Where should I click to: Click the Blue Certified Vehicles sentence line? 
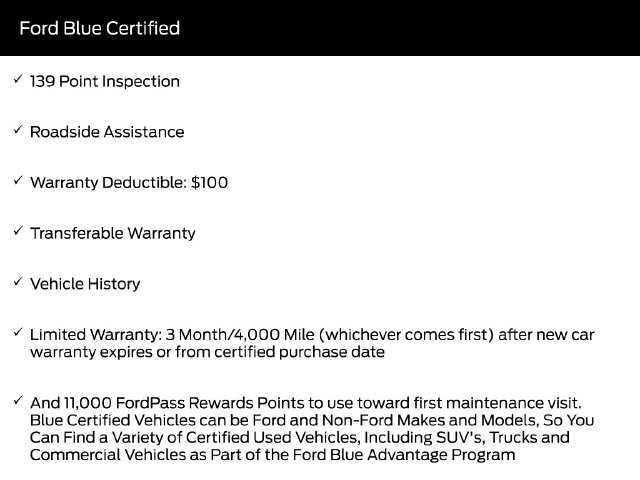312,420
